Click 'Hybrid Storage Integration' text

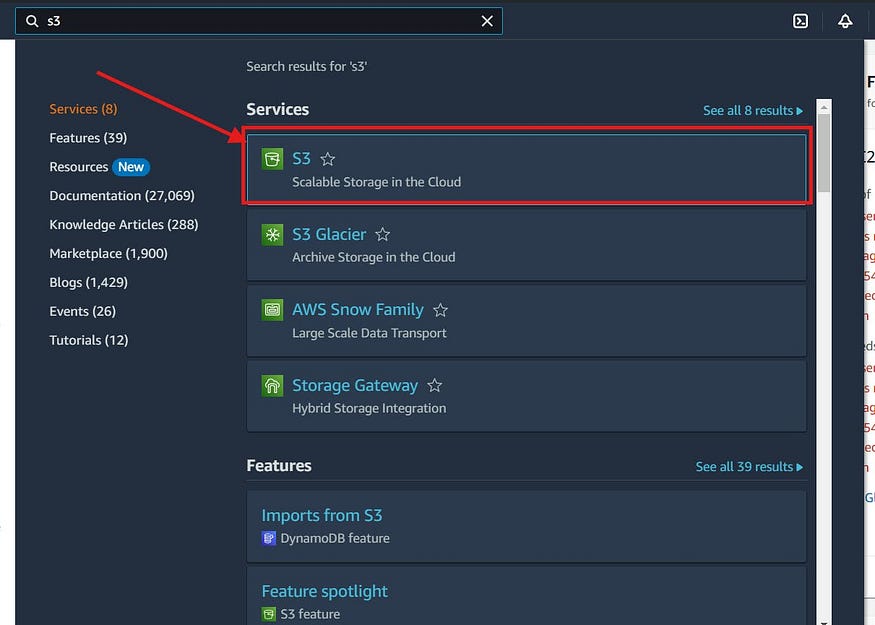tap(369, 408)
